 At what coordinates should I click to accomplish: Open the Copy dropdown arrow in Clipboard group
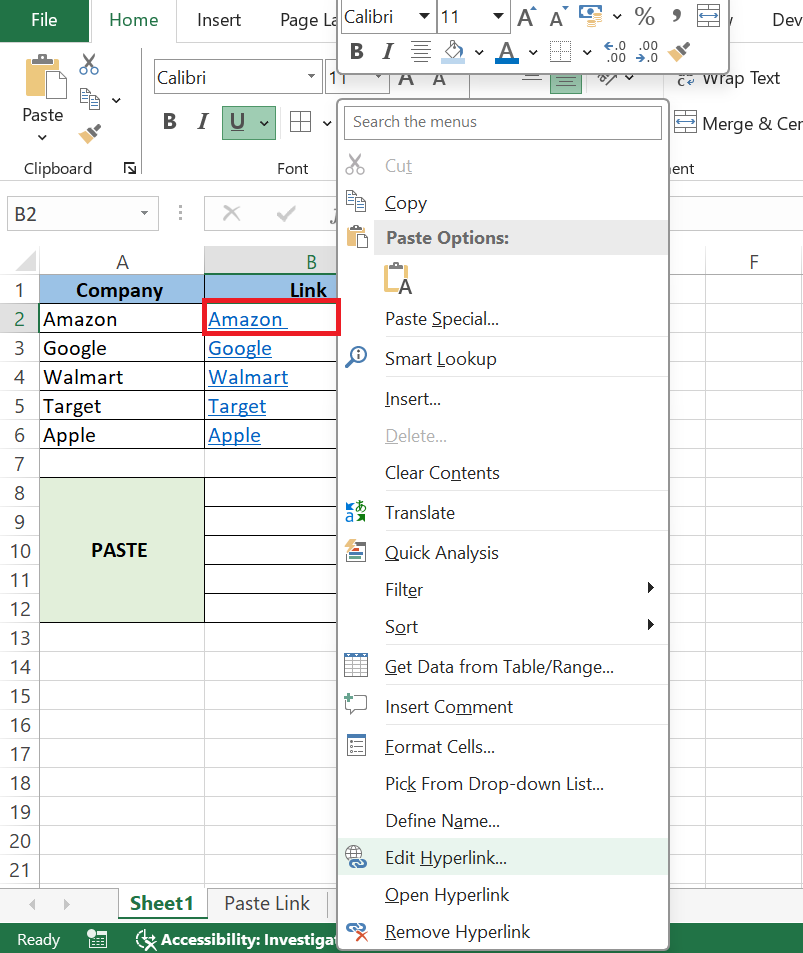pos(116,100)
